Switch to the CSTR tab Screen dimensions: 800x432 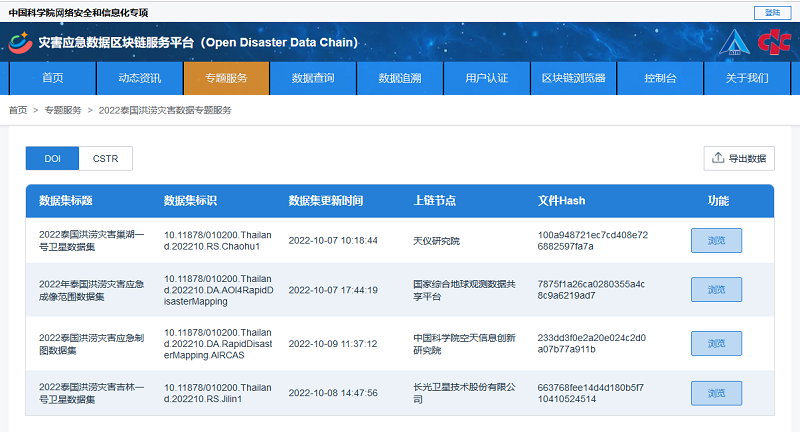[105, 158]
